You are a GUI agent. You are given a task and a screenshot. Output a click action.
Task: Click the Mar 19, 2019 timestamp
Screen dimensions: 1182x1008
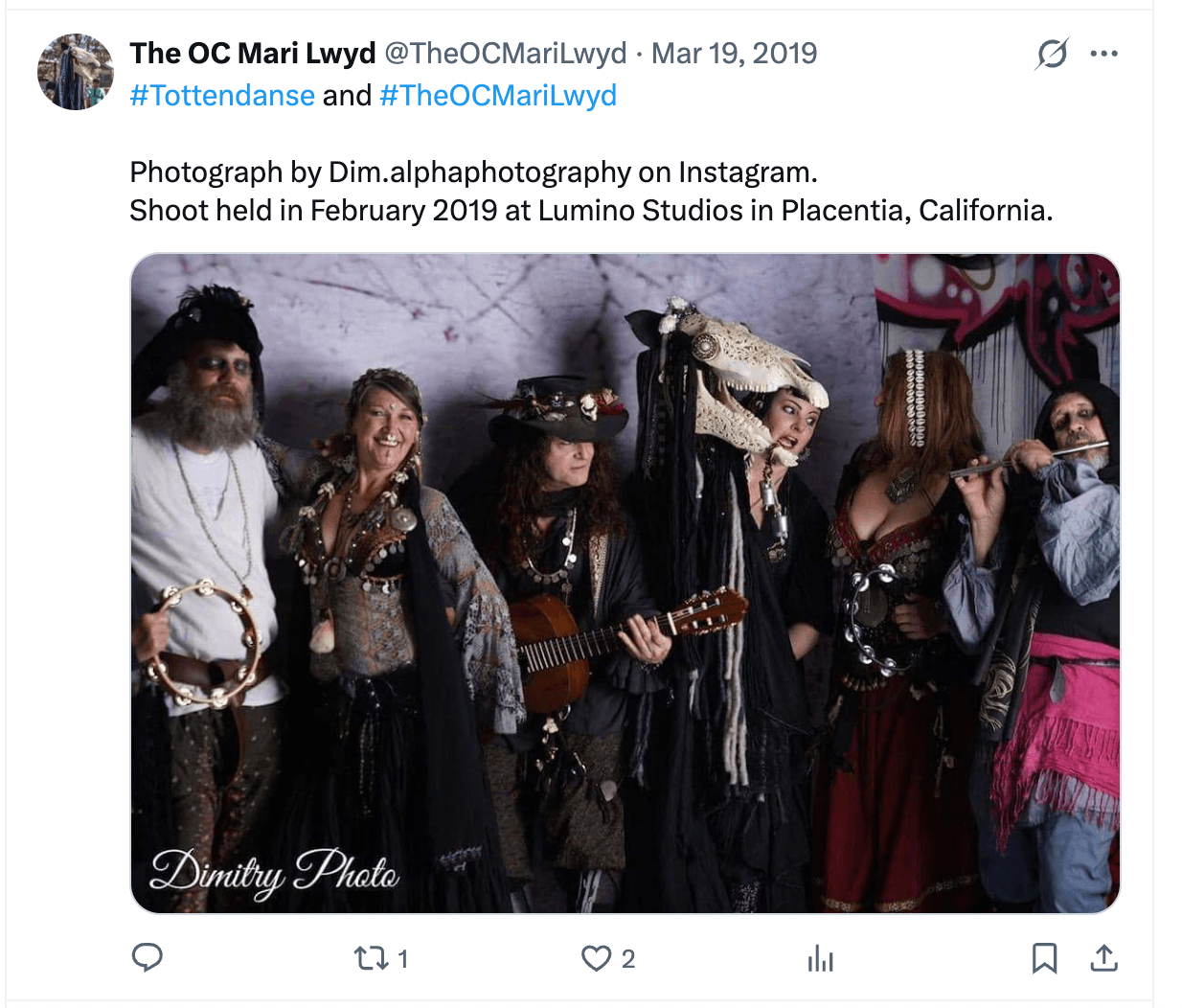point(734,54)
